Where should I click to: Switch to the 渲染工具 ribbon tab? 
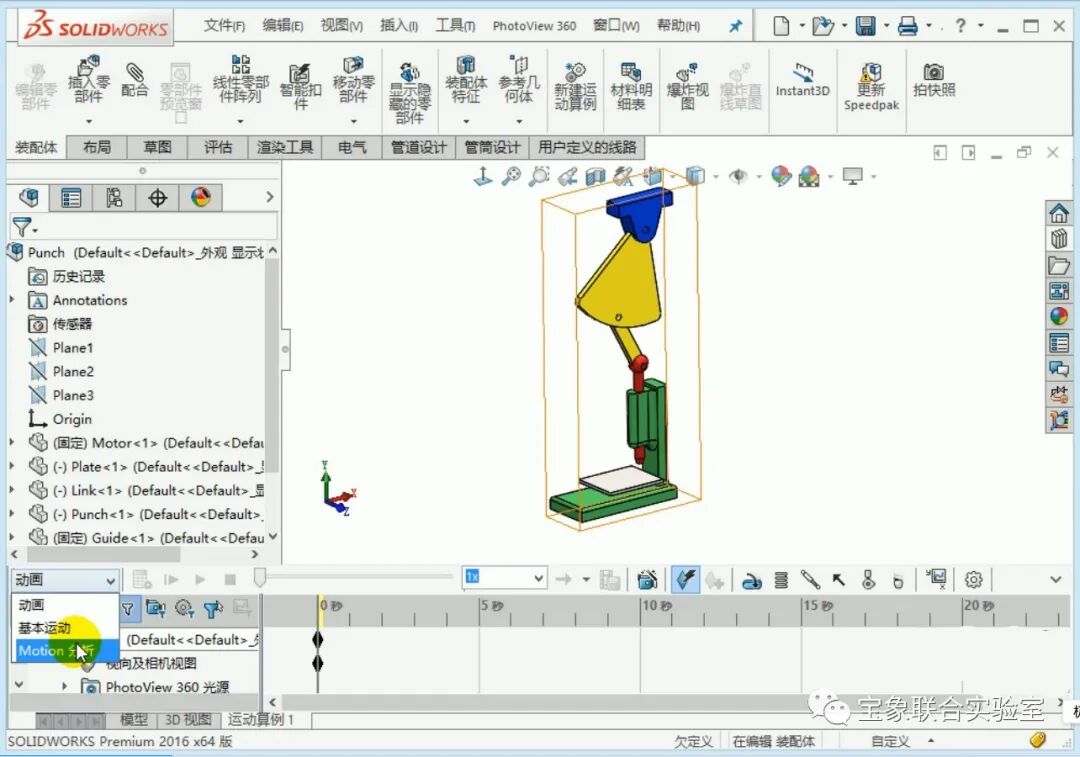(x=284, y=147)
